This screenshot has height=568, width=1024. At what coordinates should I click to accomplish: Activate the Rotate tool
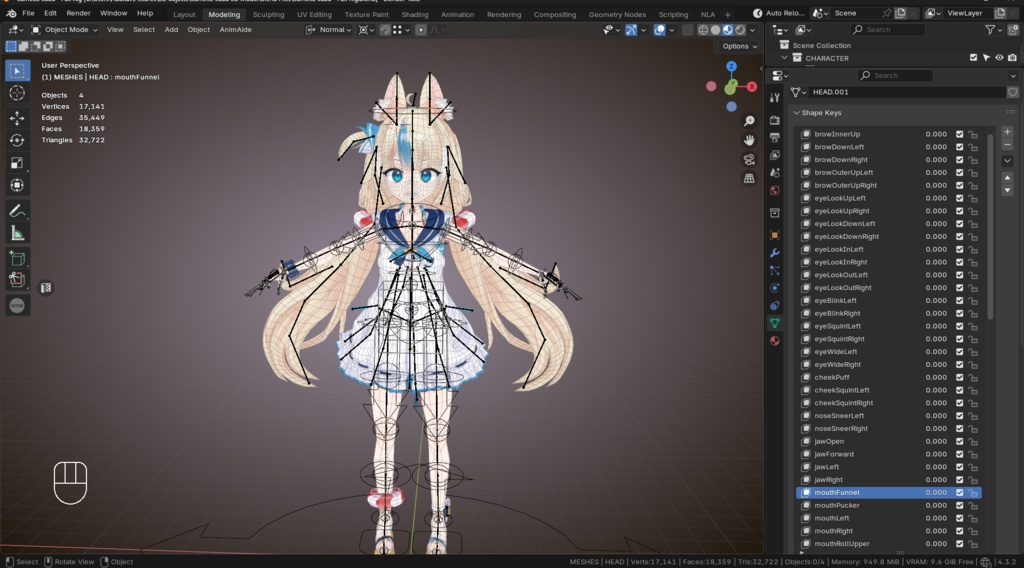point(17,140)
